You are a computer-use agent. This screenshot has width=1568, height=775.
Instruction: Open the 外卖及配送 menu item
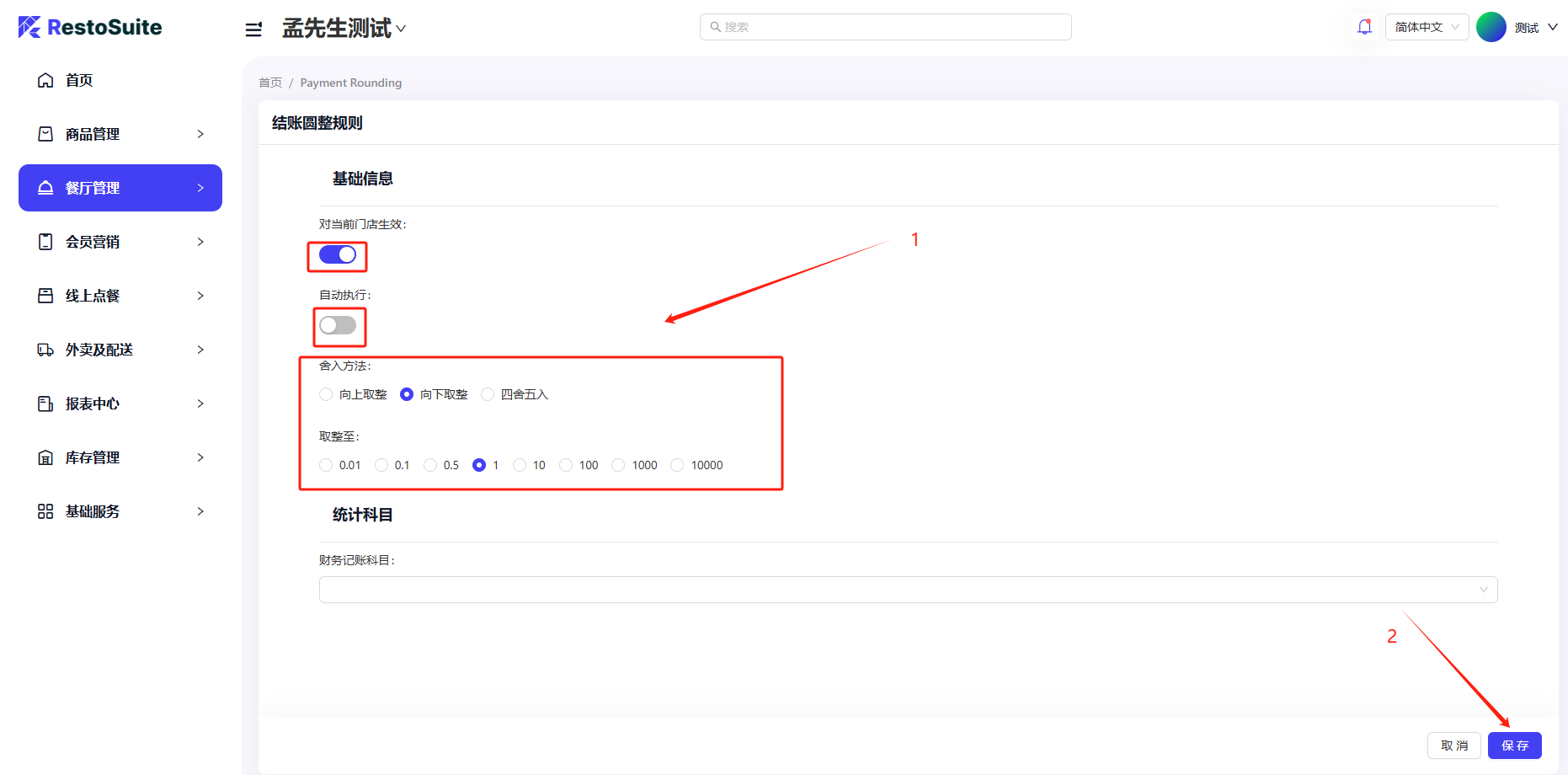pyautogui.click(x=120, y=350)
